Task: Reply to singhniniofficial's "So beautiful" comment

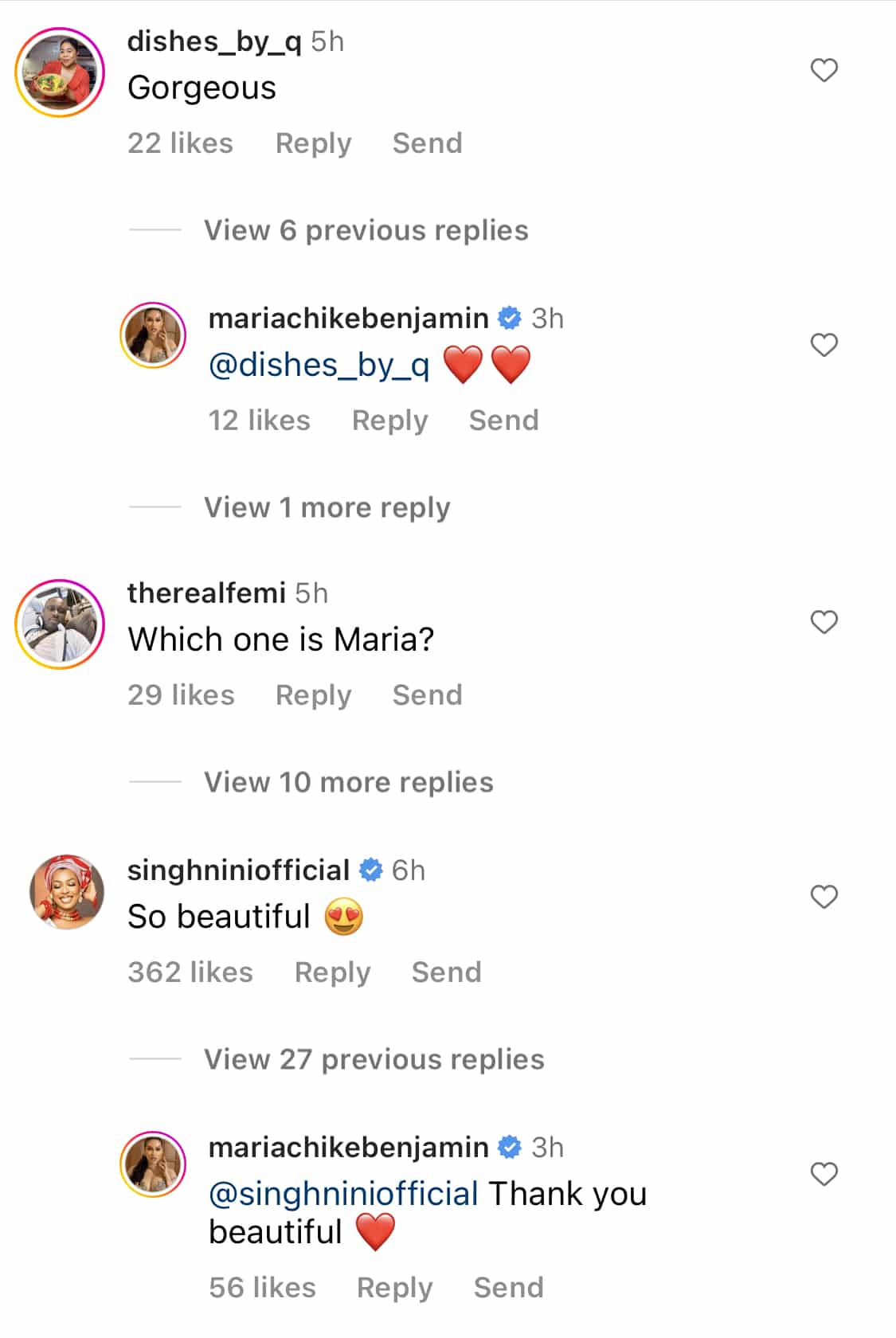Action: pos(332,972)
